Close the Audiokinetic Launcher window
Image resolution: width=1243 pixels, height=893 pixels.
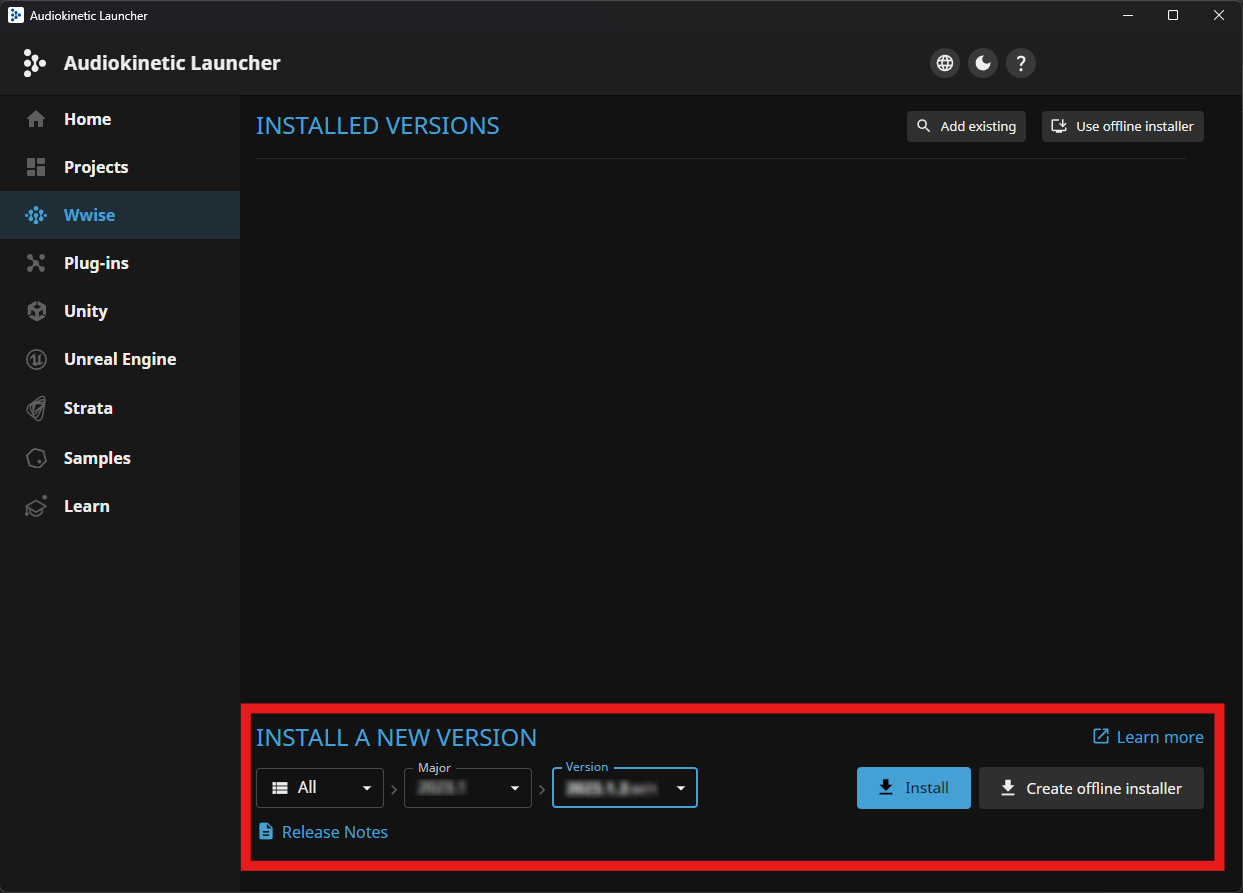(1219, 15)
